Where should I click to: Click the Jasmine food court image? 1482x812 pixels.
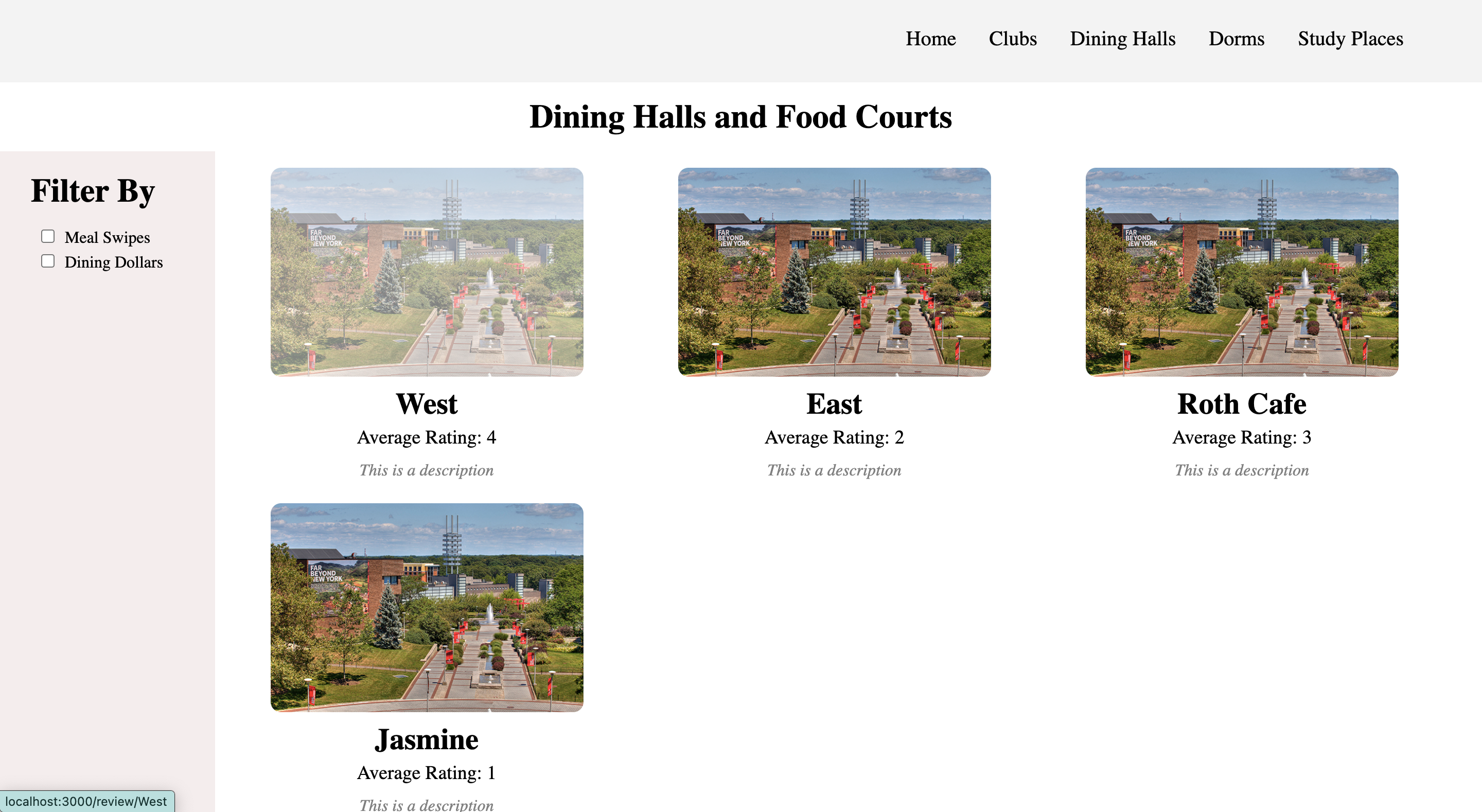426,607
